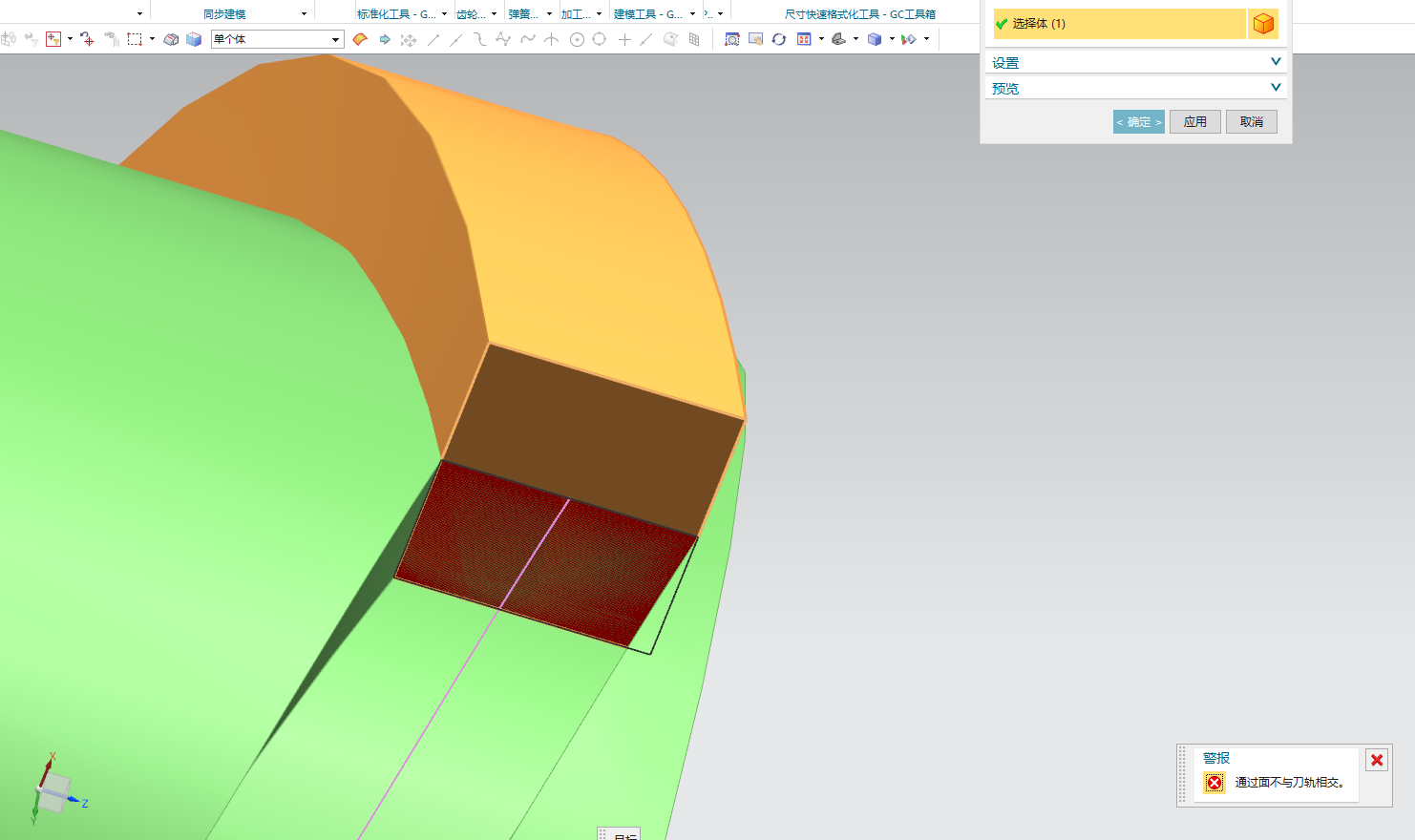The width and height of the screenshot is (1415, 840).
Task: Open the 同步建模 toolbar group
Action: 224,14
